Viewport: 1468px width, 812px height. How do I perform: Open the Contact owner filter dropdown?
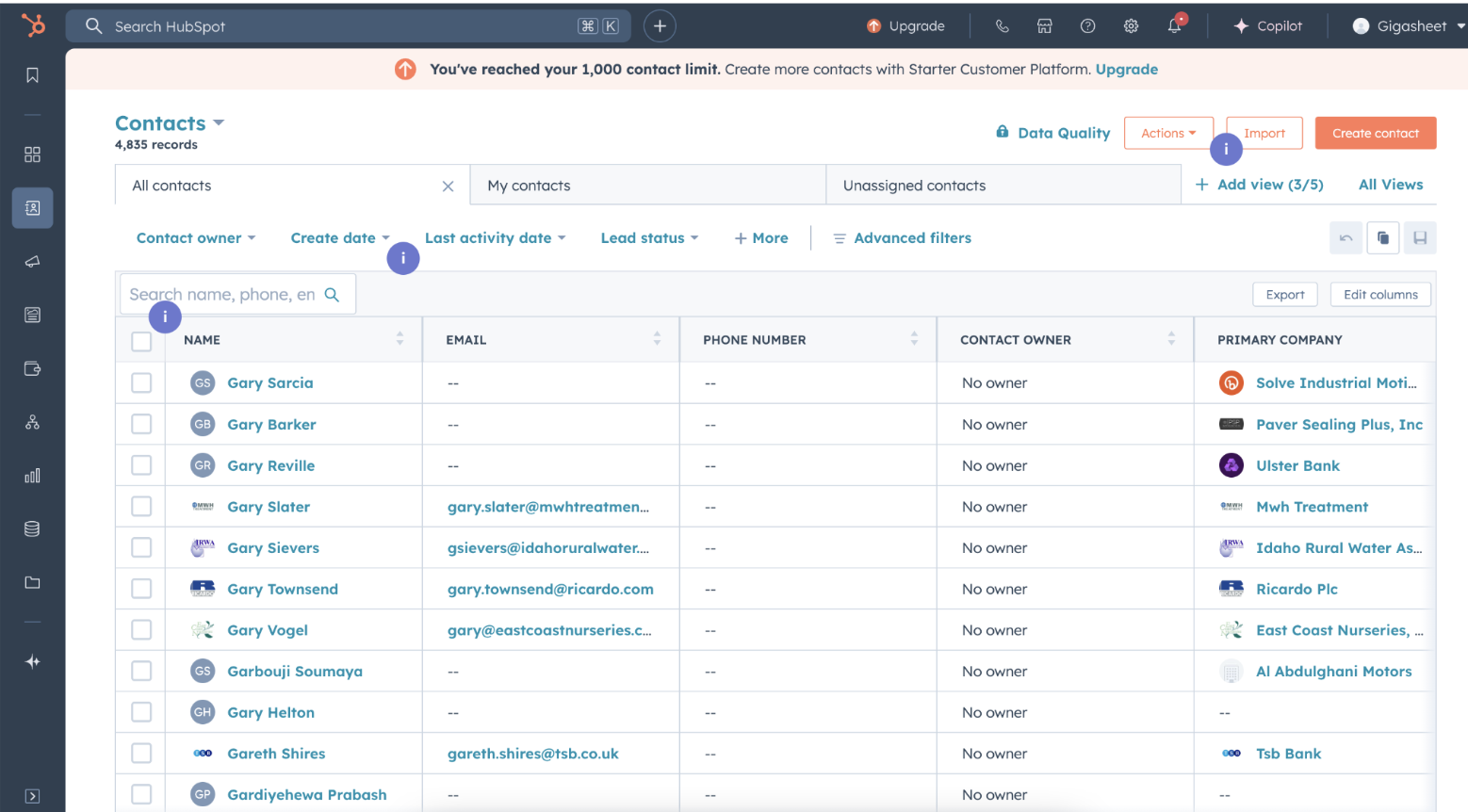[196, 238]
